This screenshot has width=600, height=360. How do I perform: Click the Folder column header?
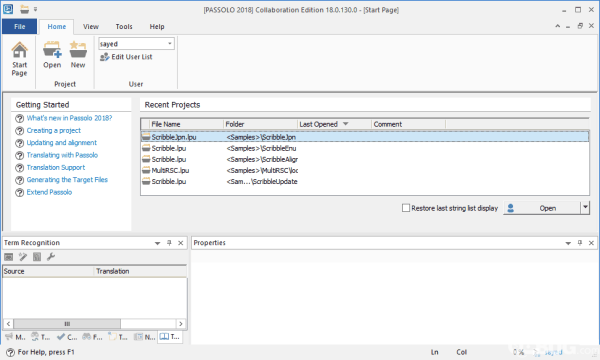point(260,124)
